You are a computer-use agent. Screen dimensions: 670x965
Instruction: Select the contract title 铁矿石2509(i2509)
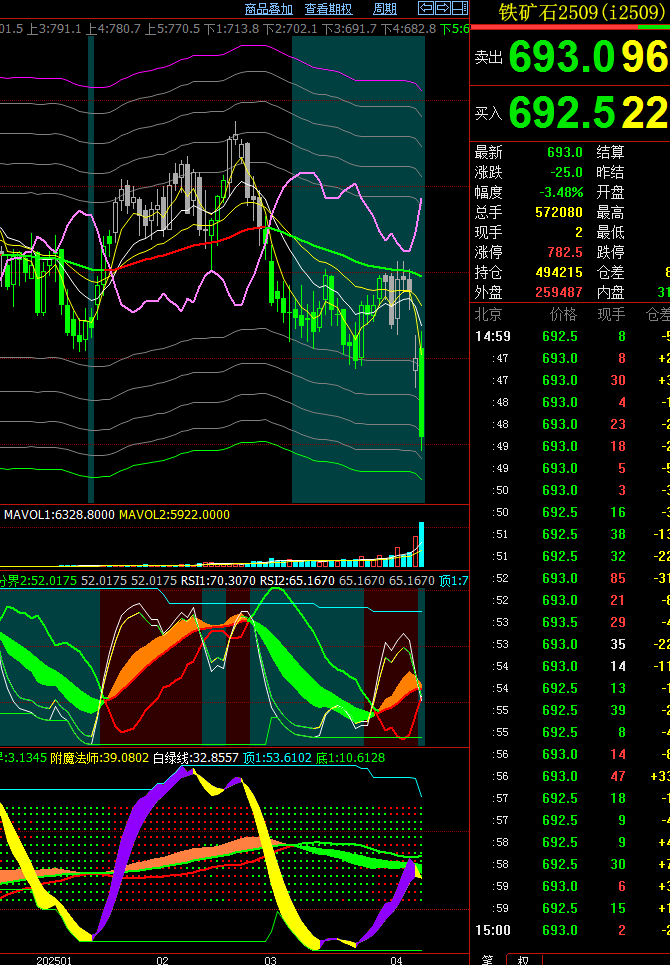[x=581, y=12]
